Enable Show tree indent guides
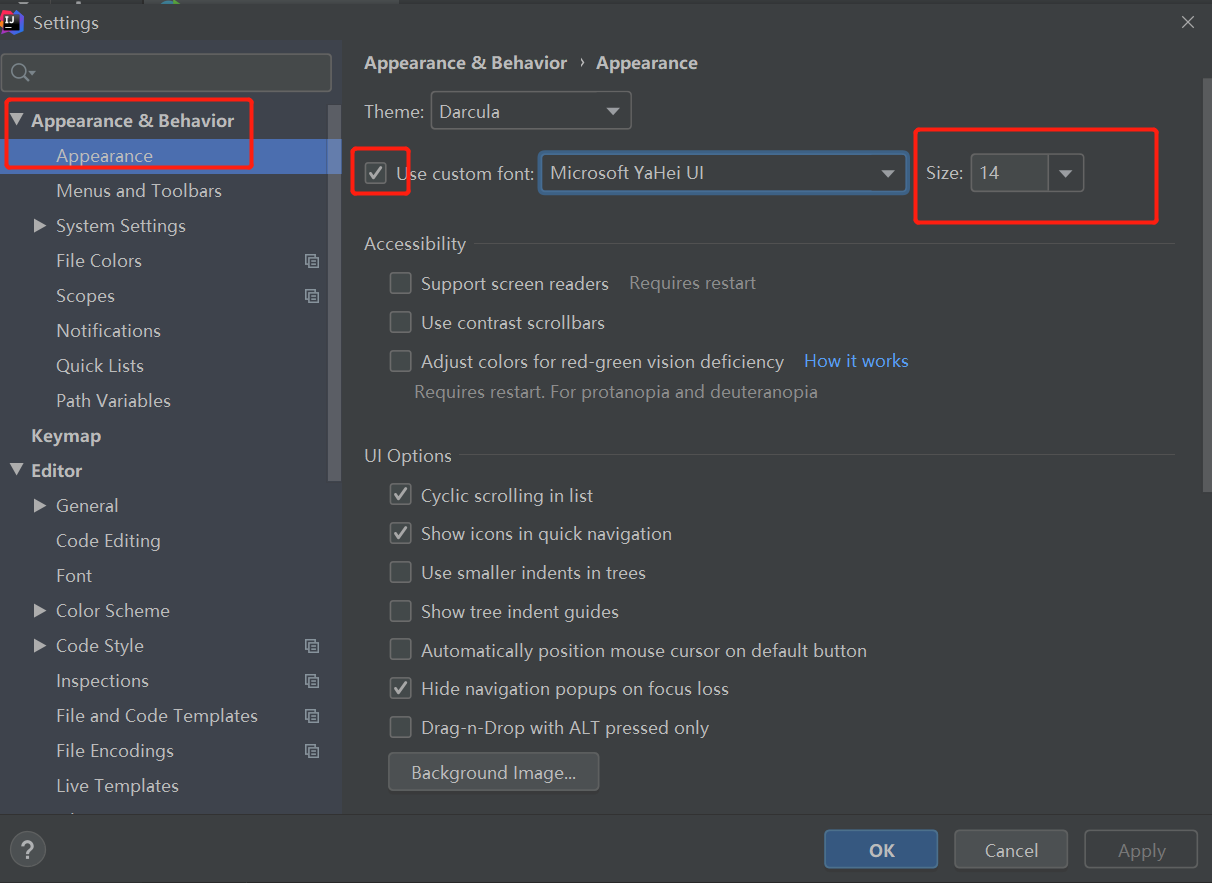This screenshot has width=1212, height=883. point(400,611)
